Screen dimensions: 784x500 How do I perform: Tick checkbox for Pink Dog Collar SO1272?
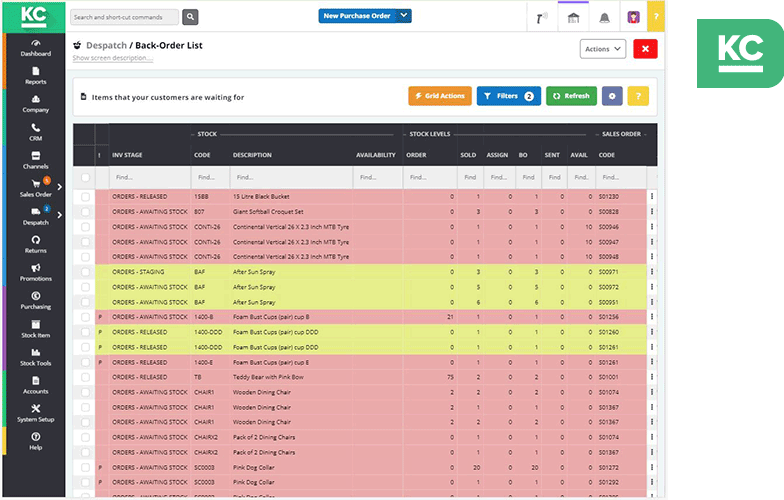coord(86,468)
